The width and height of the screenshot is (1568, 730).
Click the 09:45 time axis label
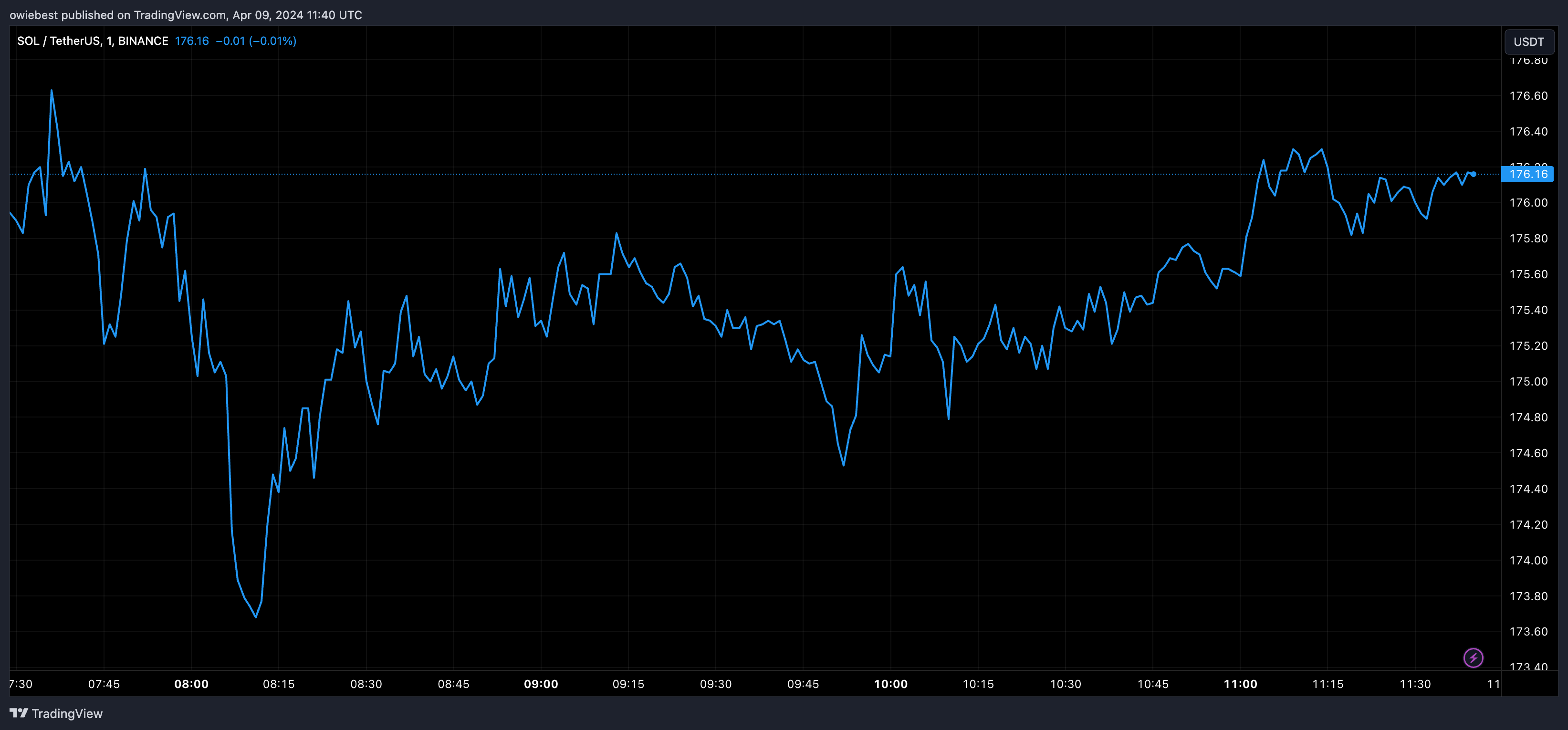click(x=803, y=684)
